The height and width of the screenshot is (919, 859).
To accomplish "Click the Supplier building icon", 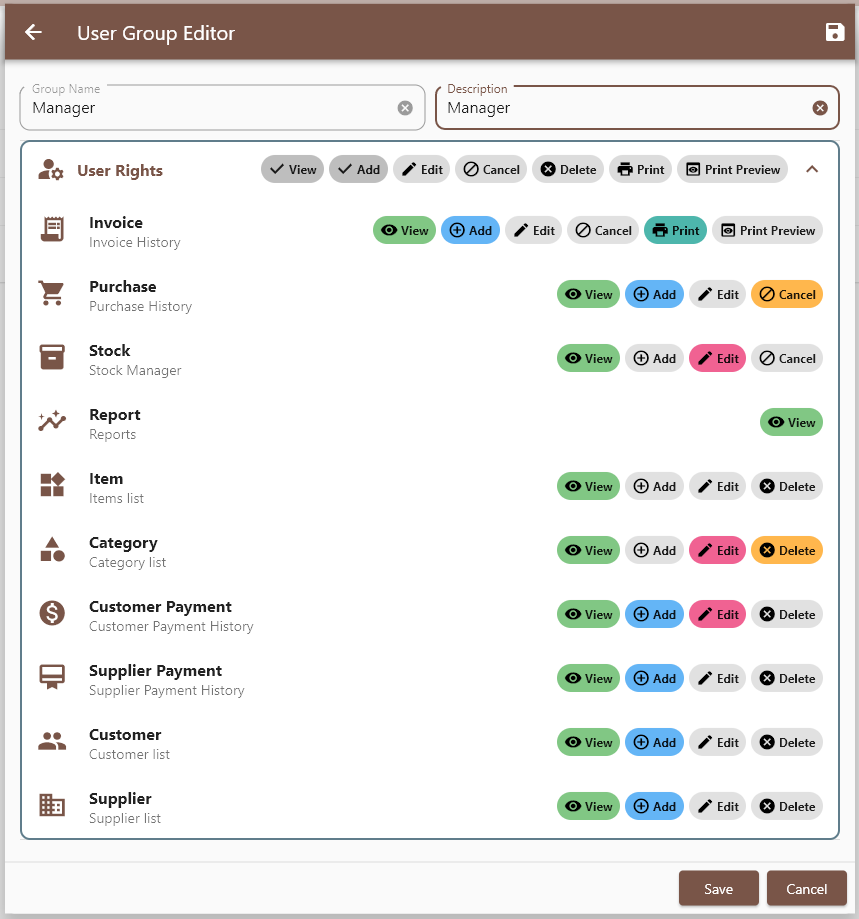I will (52, 805).
